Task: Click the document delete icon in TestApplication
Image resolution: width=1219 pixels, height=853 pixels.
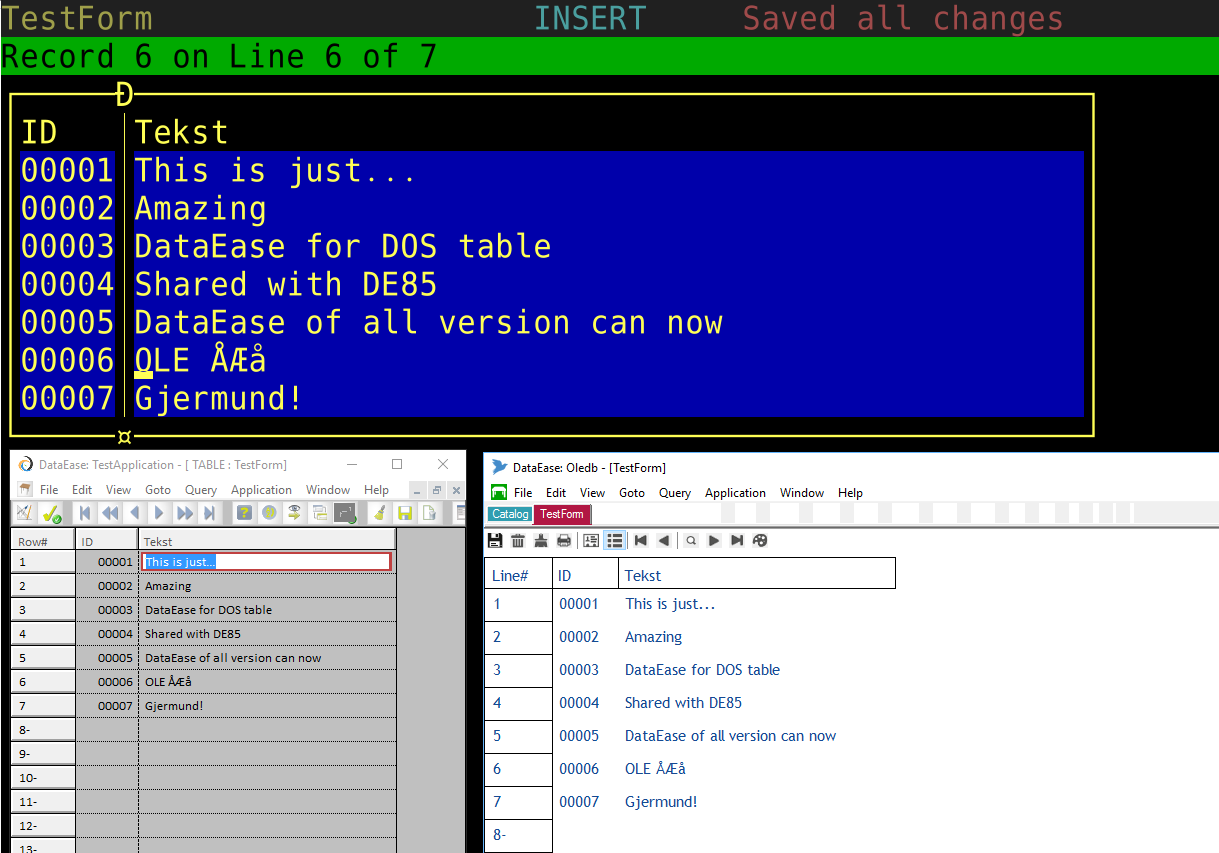Action: pos(429,513)
